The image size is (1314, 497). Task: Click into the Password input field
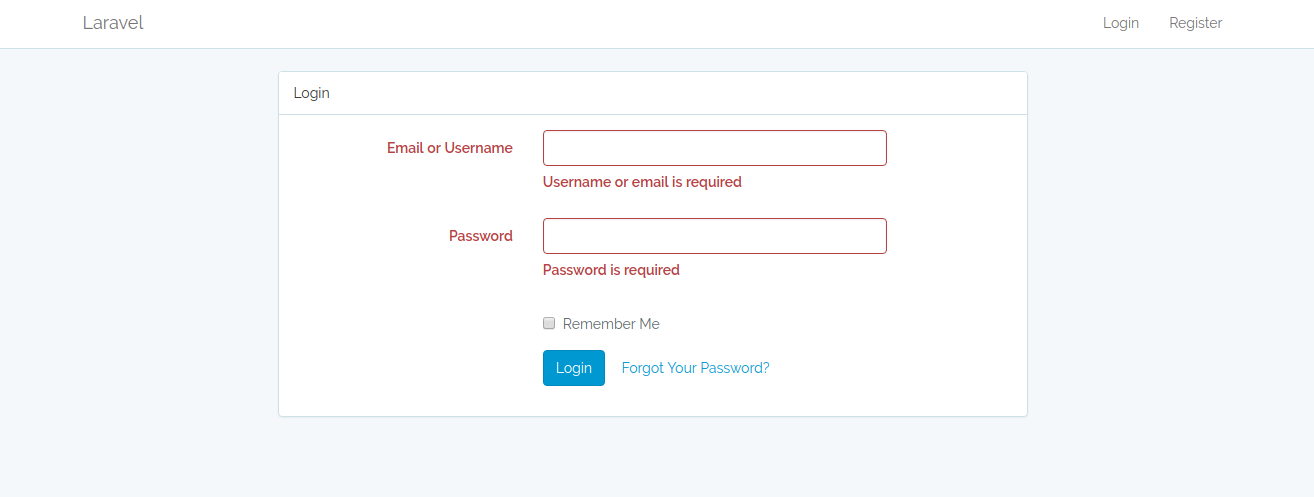(x=714, y=236)
